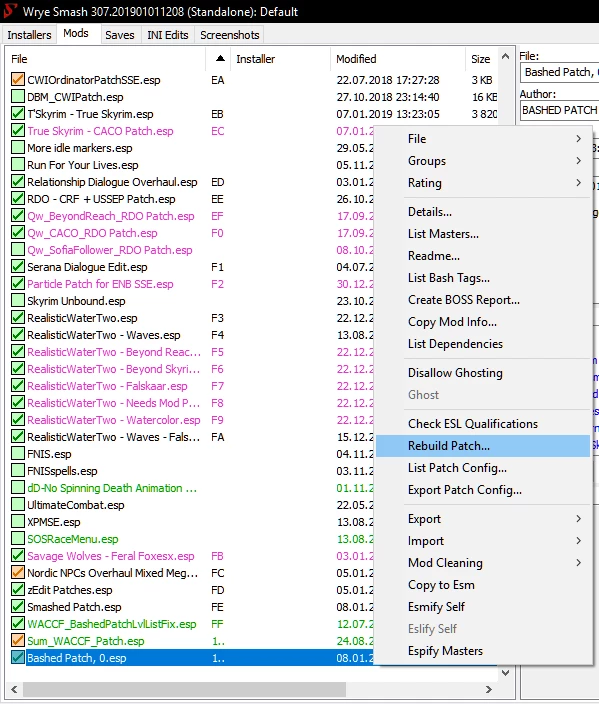Choose Disallow Ghosting option
Image resolution: width=599 pixels, height=704 pixels.
(x=483, y=373)
